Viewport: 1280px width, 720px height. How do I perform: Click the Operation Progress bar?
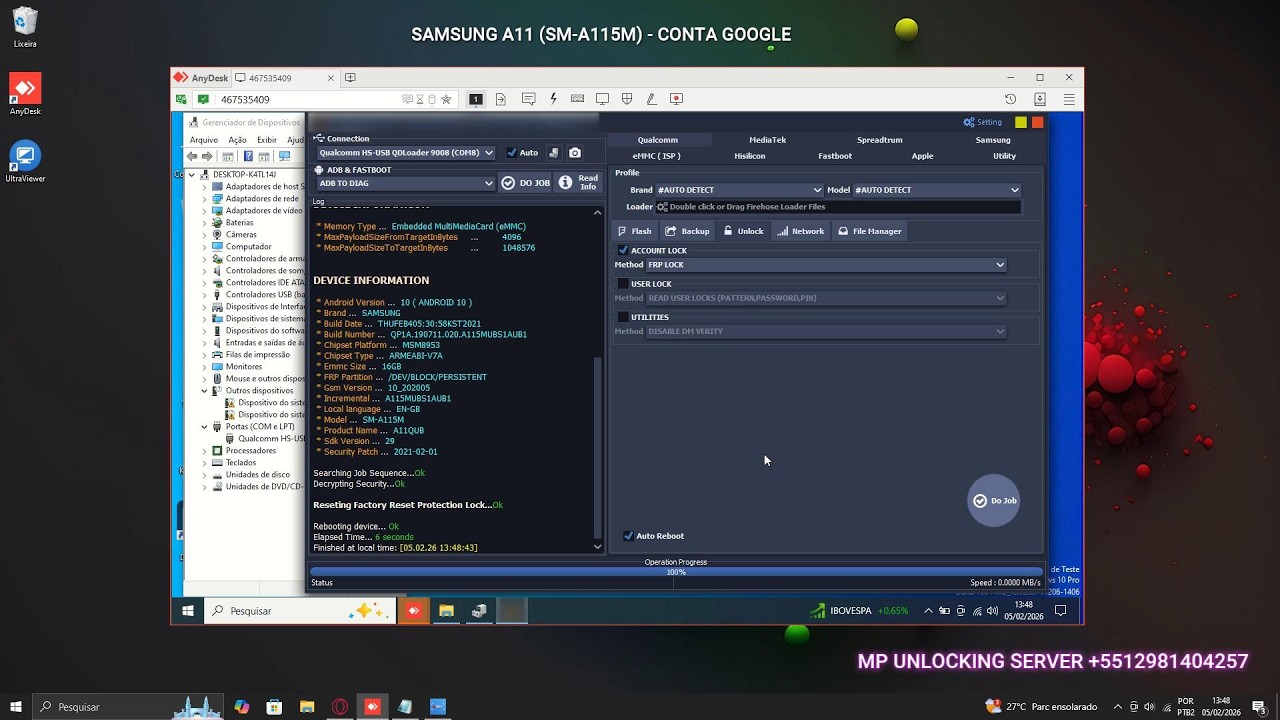(x=676, y=572)
